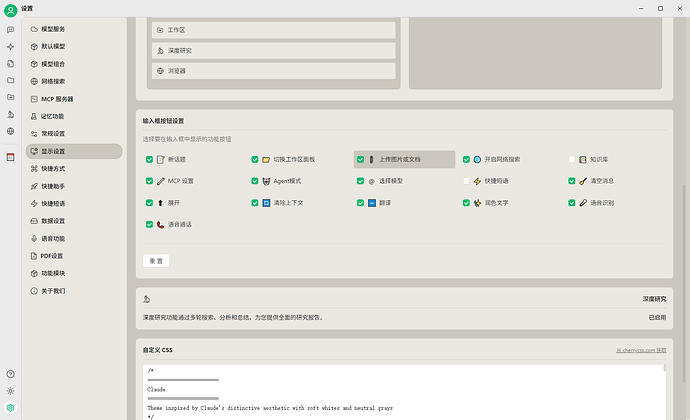Click the blue translate icon
This screenshot has height=420, width=690.
372,203
